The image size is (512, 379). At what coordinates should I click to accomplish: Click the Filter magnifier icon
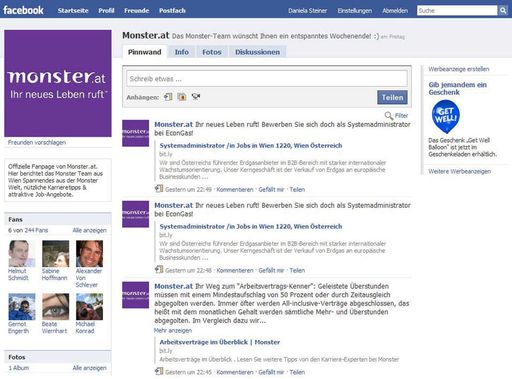[x=389, y=116]
